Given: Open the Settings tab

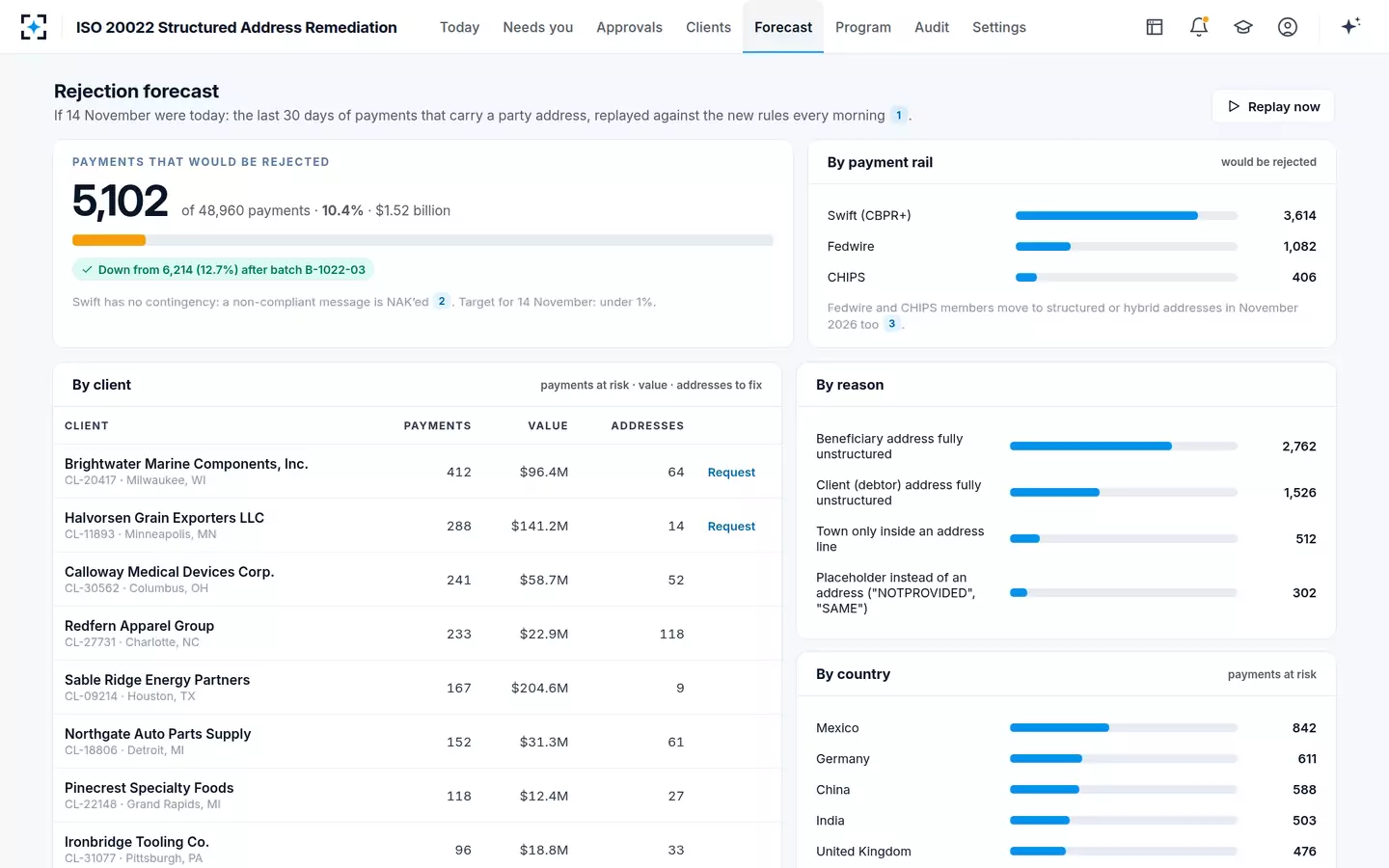Looking at the screenshot, I should tap(999, 27).
